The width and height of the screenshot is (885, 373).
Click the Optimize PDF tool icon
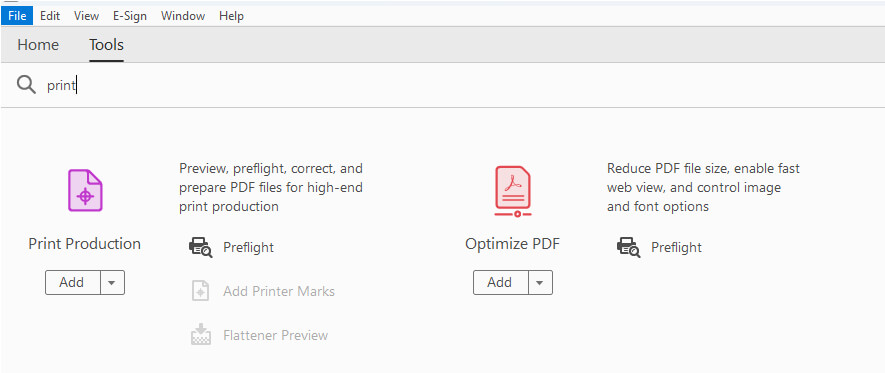tap(512, 192)
